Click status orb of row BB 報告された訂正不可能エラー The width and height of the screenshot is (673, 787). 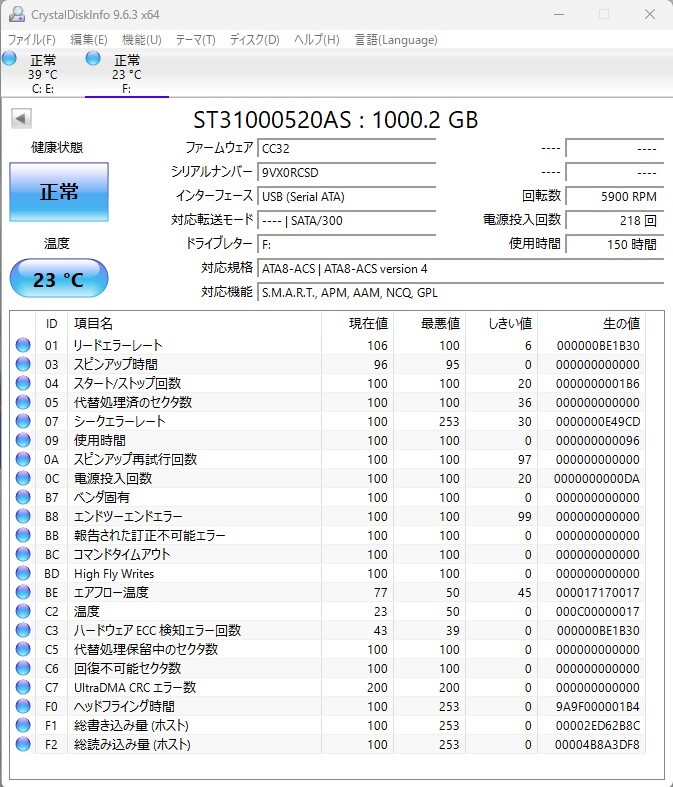[x=23, y=536]
